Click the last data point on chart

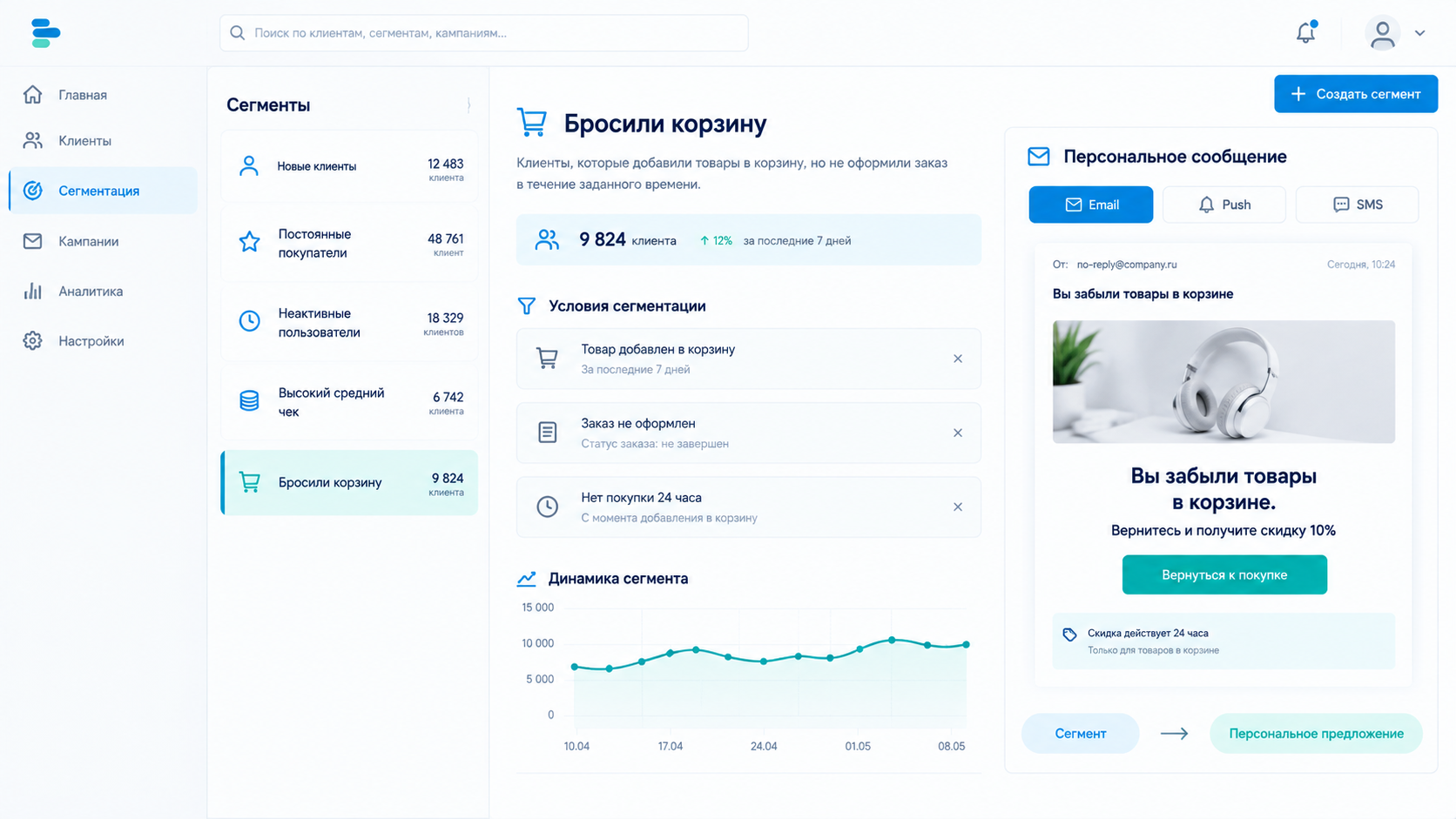pyautogui.click(x=967, y=645)
